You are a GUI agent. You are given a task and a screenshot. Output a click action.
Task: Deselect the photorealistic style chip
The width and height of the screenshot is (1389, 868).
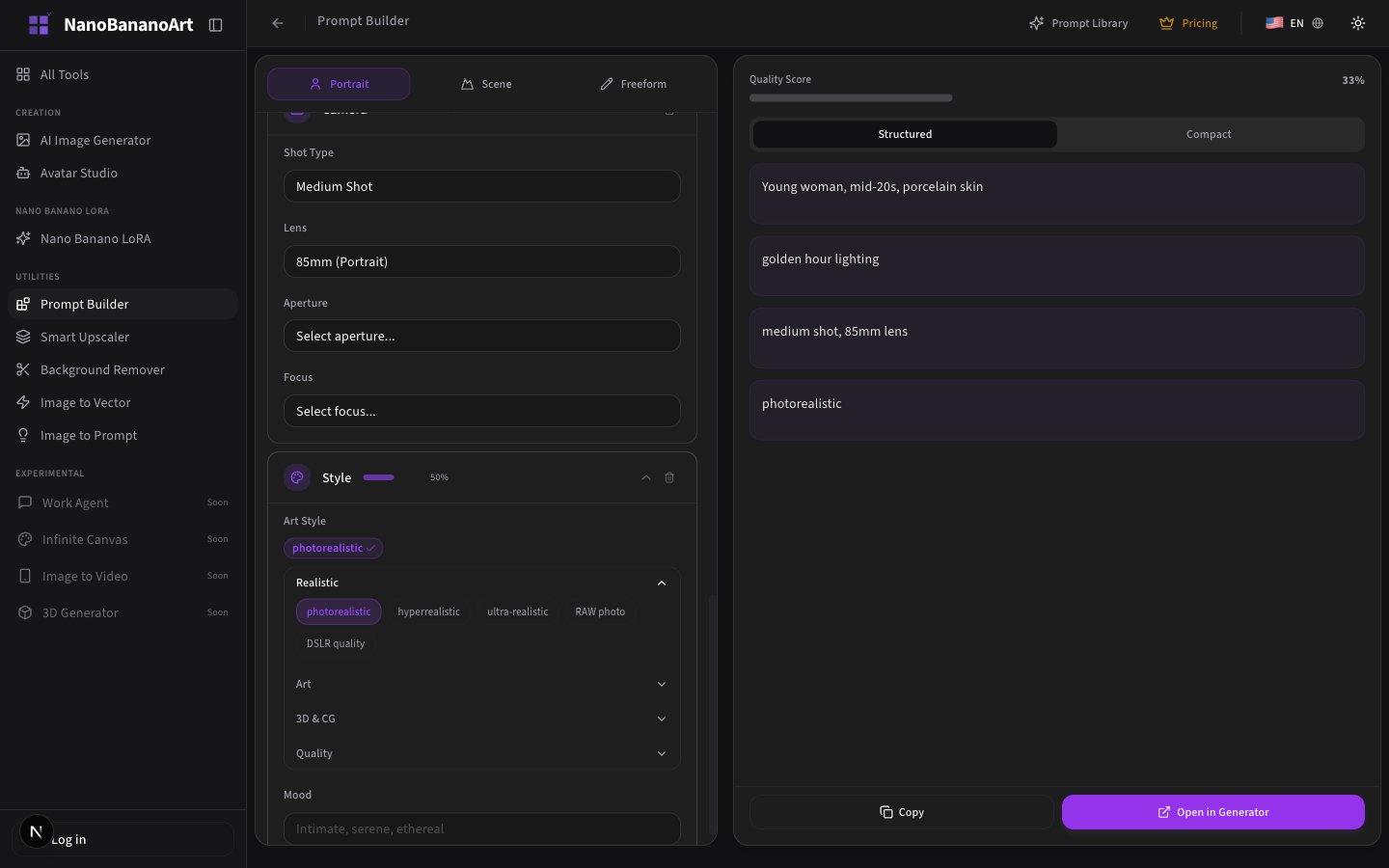tap(339, 611)
